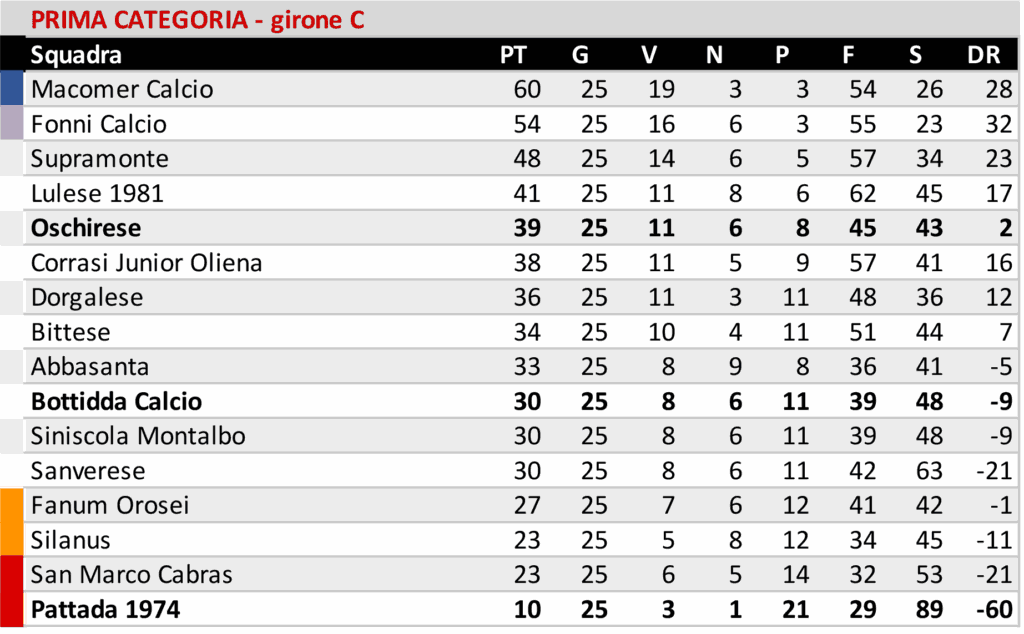The width and height of the screenshot is (1024, 634).
Task: Select the Siniscola Montalbo team name
Action: point(138,436)
